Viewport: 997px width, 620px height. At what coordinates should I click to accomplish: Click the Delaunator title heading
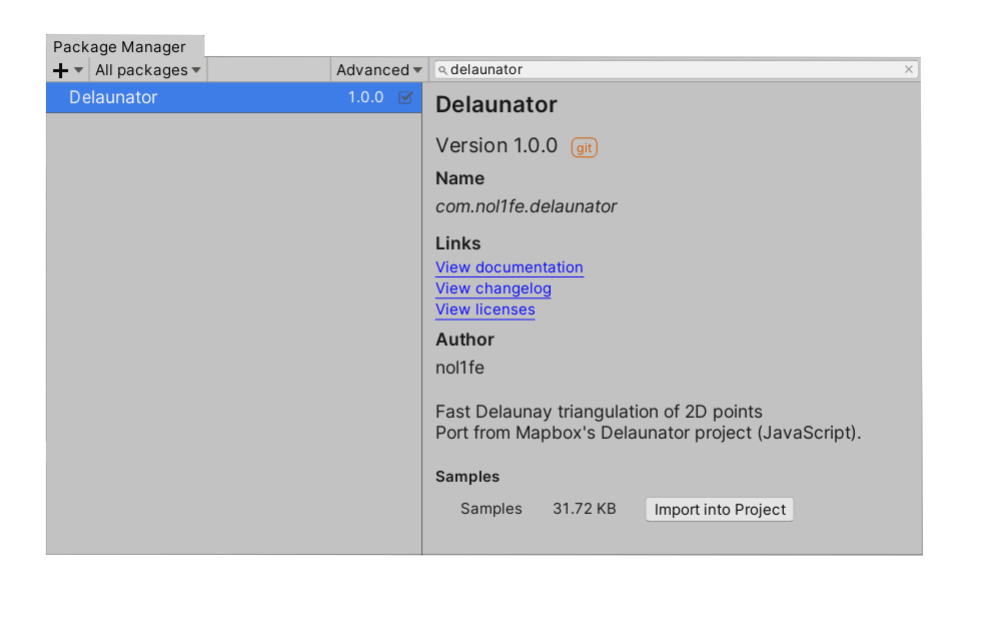[496, 105]
